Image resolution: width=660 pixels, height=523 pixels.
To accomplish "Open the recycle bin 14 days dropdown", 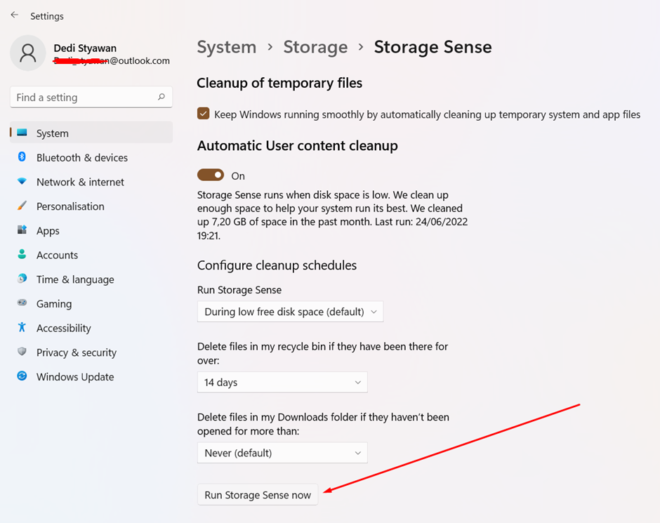I will 282,382.
